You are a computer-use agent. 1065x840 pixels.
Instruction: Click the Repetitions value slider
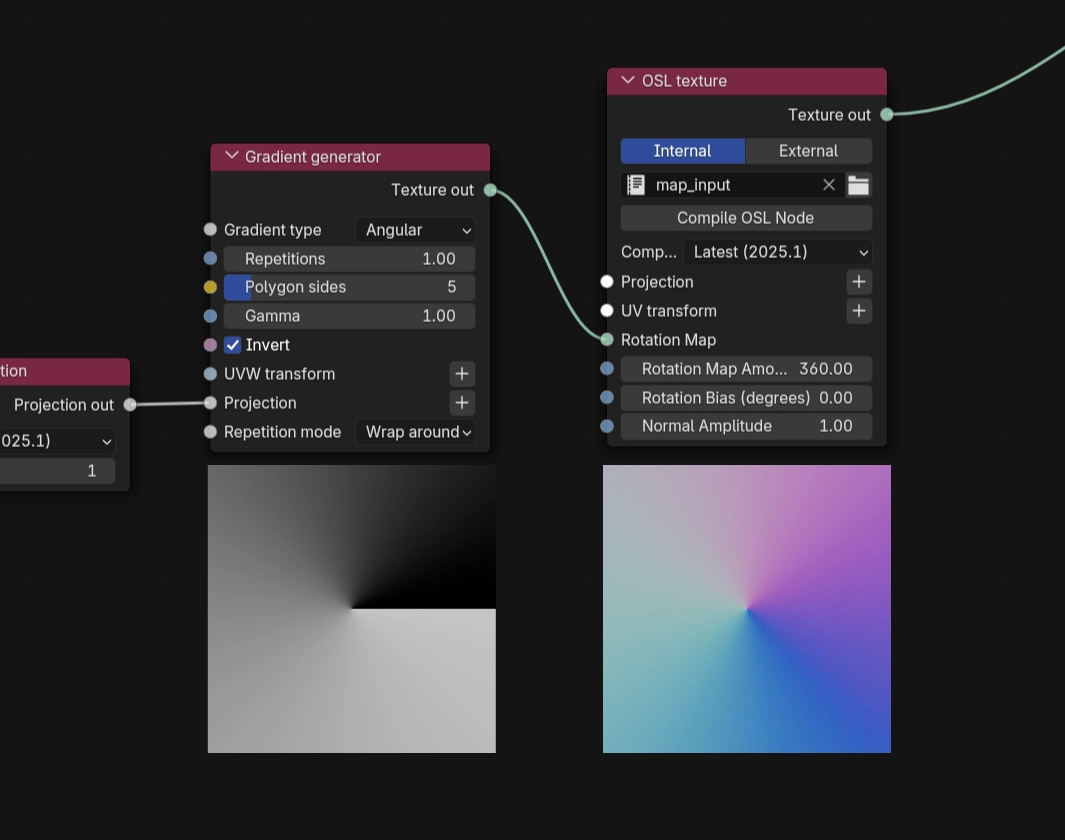[350, 258]
